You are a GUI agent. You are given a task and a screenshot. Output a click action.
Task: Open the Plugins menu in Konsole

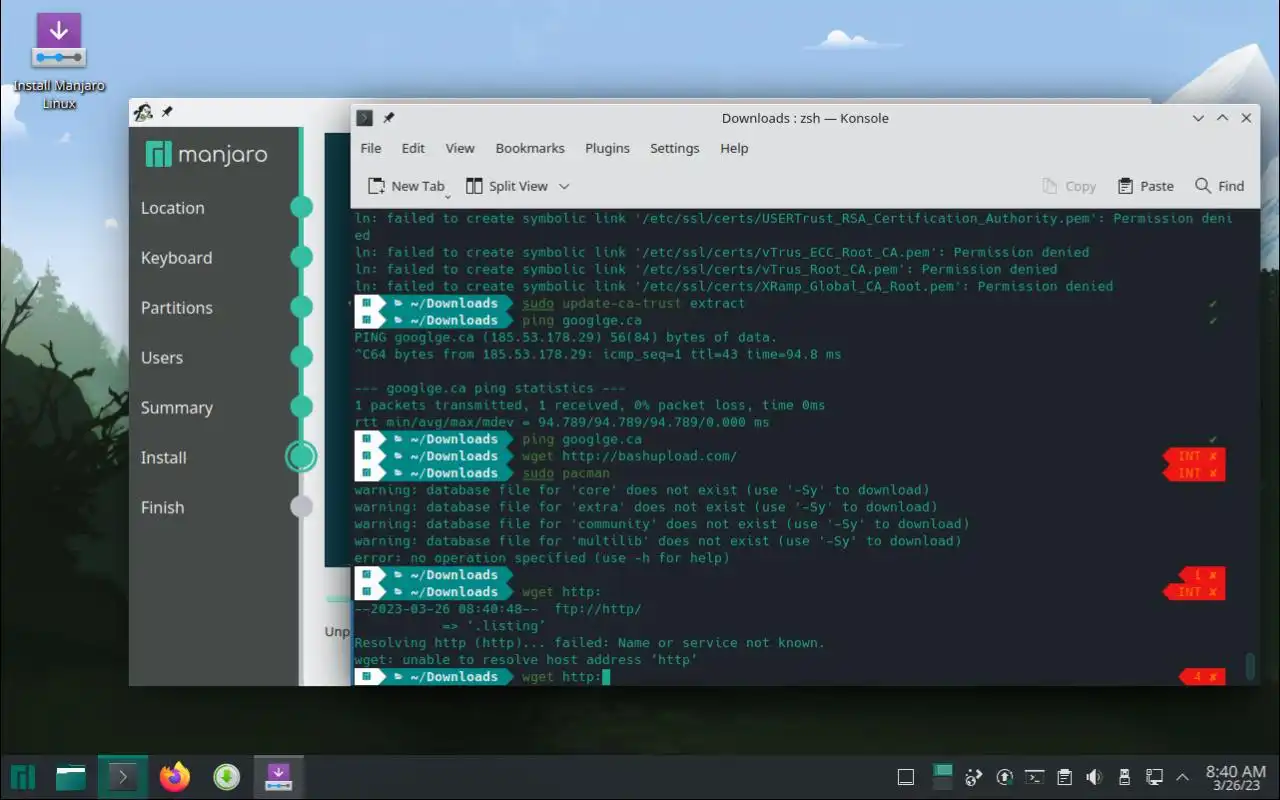tap(607, 148)
